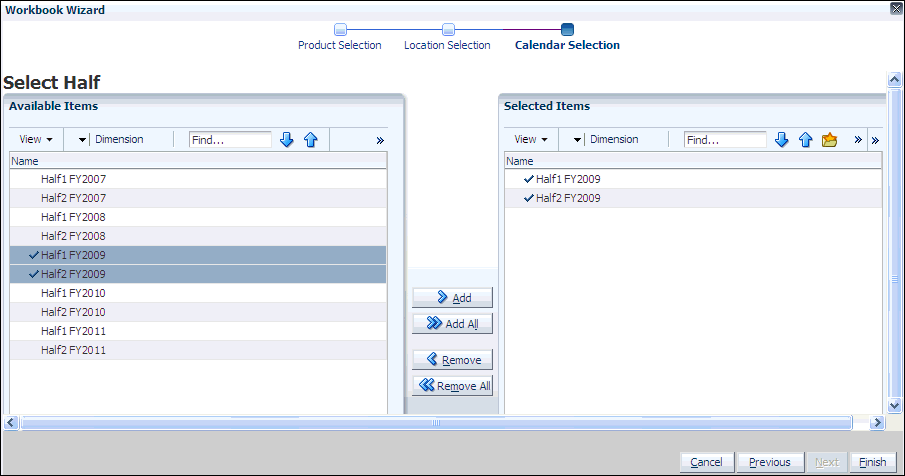Close the Workbook Wizard window
The height and width of the screenshot is (476, 905).
pyautogui.click(x=896, y=9)
